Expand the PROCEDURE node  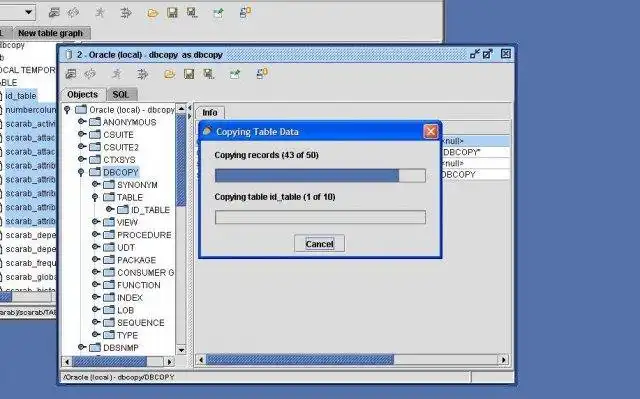96,235
